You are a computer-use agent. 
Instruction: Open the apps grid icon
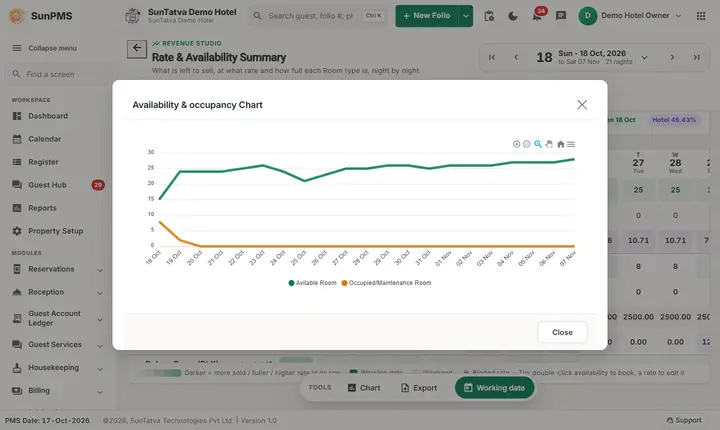click(x=701, y=16)
